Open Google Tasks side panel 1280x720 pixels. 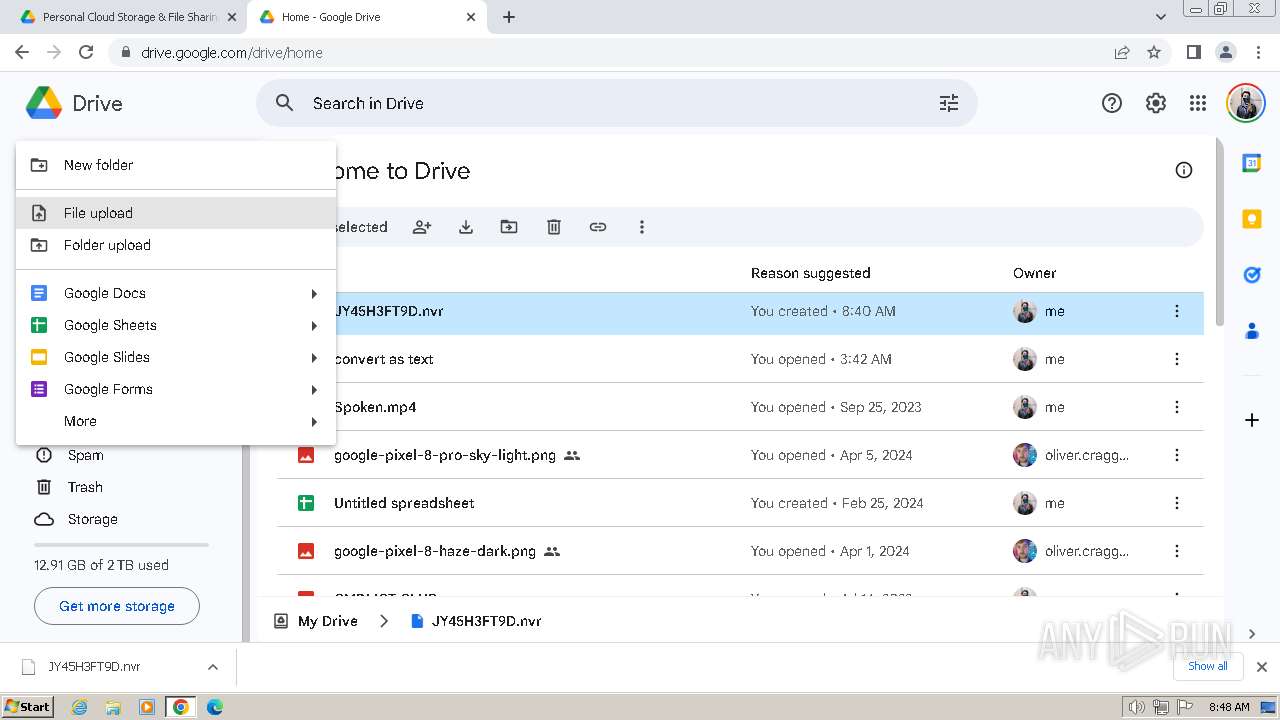(1252, 275)
